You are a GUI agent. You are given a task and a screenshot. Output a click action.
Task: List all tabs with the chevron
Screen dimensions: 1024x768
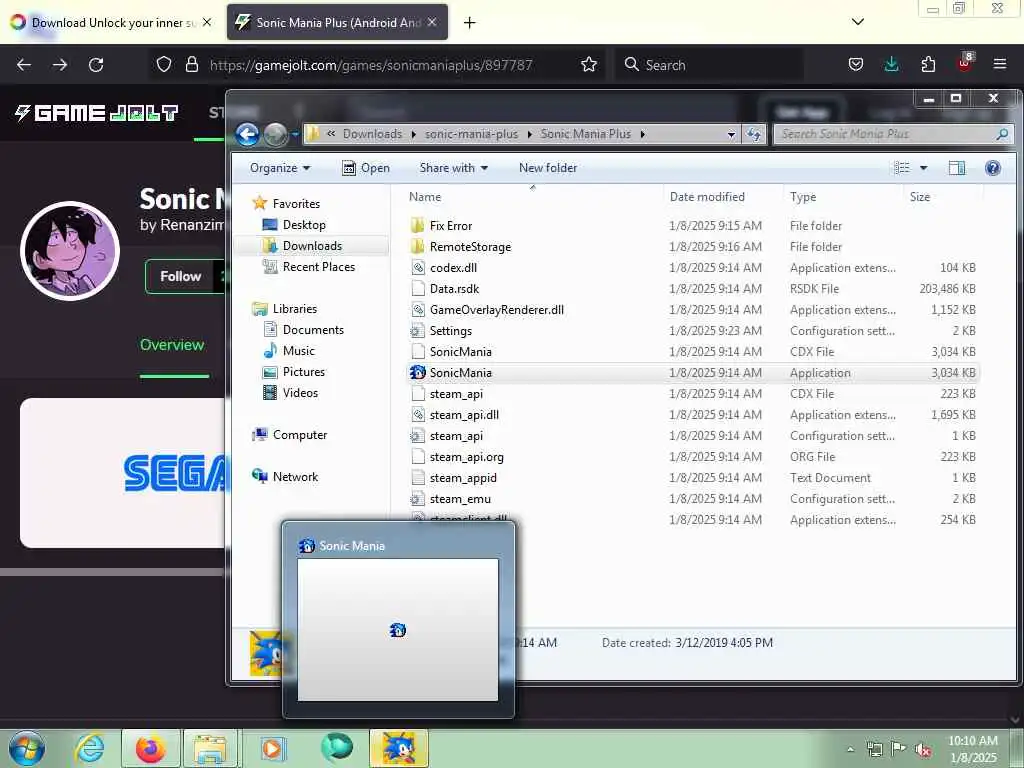(858, 22)
